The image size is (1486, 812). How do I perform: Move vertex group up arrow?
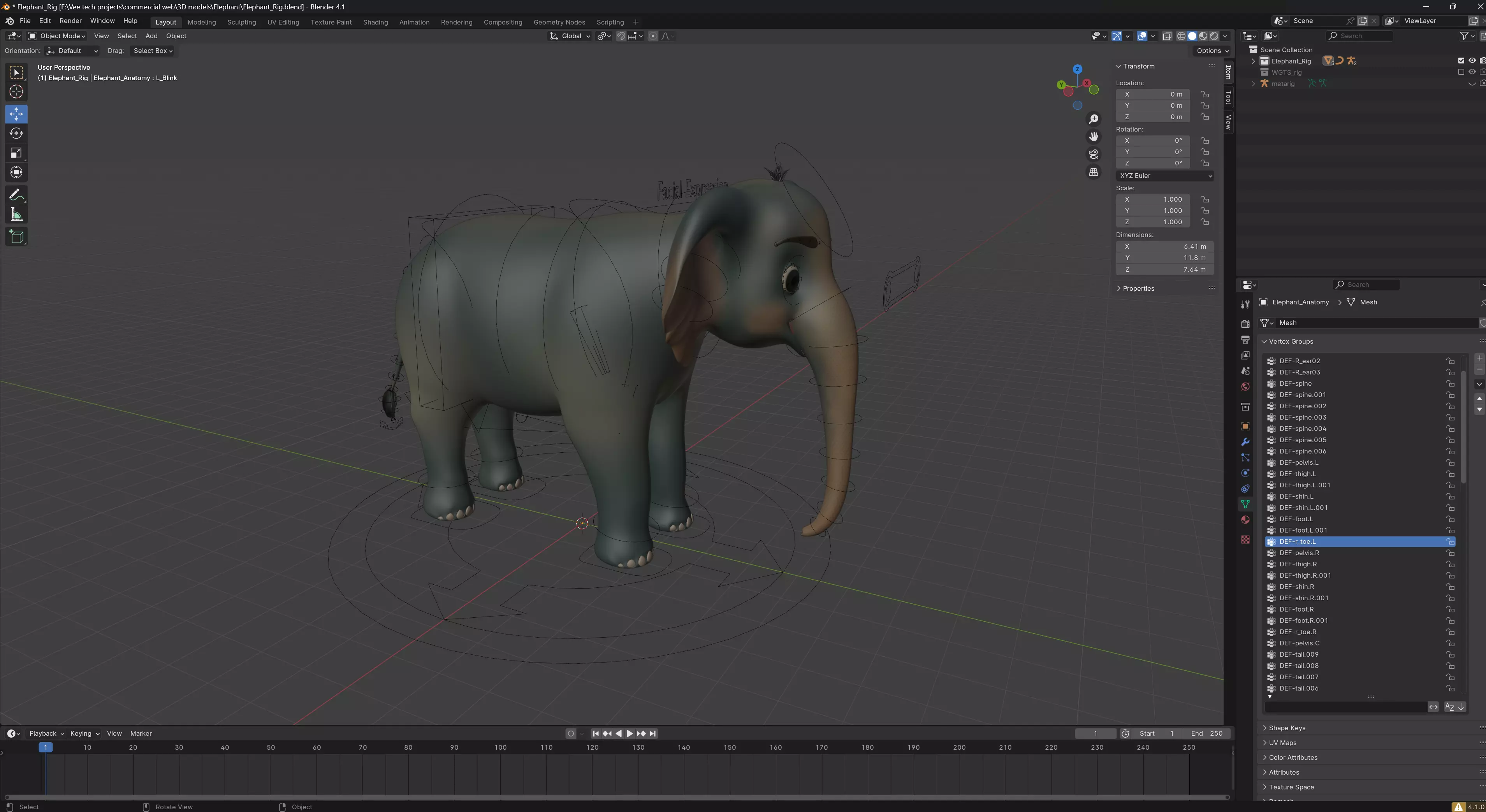pyautogui.click(x=1479, y=399)
